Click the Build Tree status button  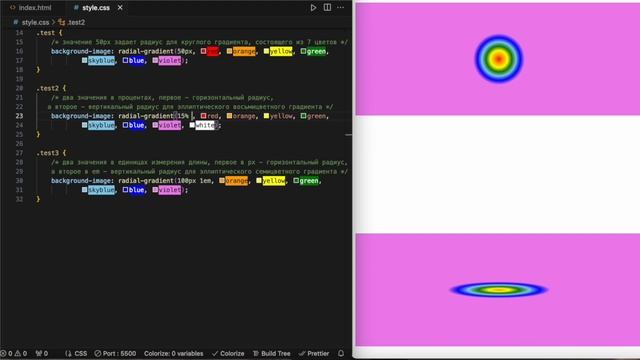click(271, 353)
